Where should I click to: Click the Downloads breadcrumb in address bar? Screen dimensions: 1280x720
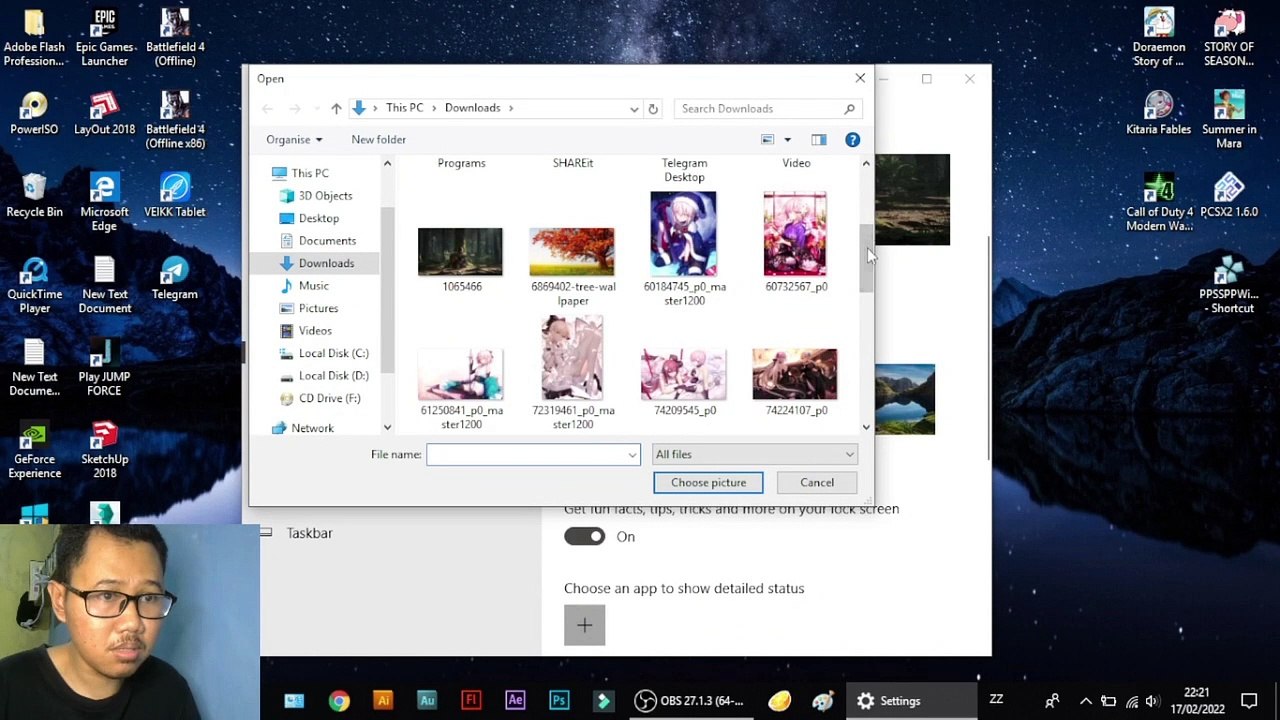pos(472,108)
